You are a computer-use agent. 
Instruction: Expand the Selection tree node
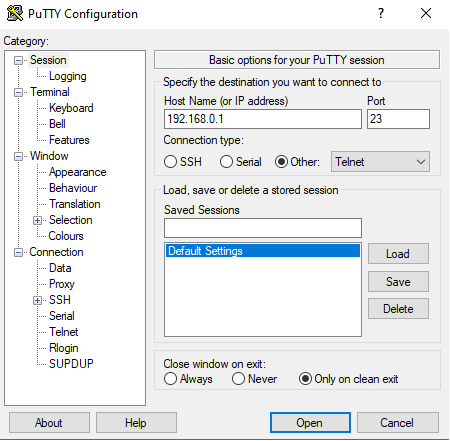click(x=37, y=221)
